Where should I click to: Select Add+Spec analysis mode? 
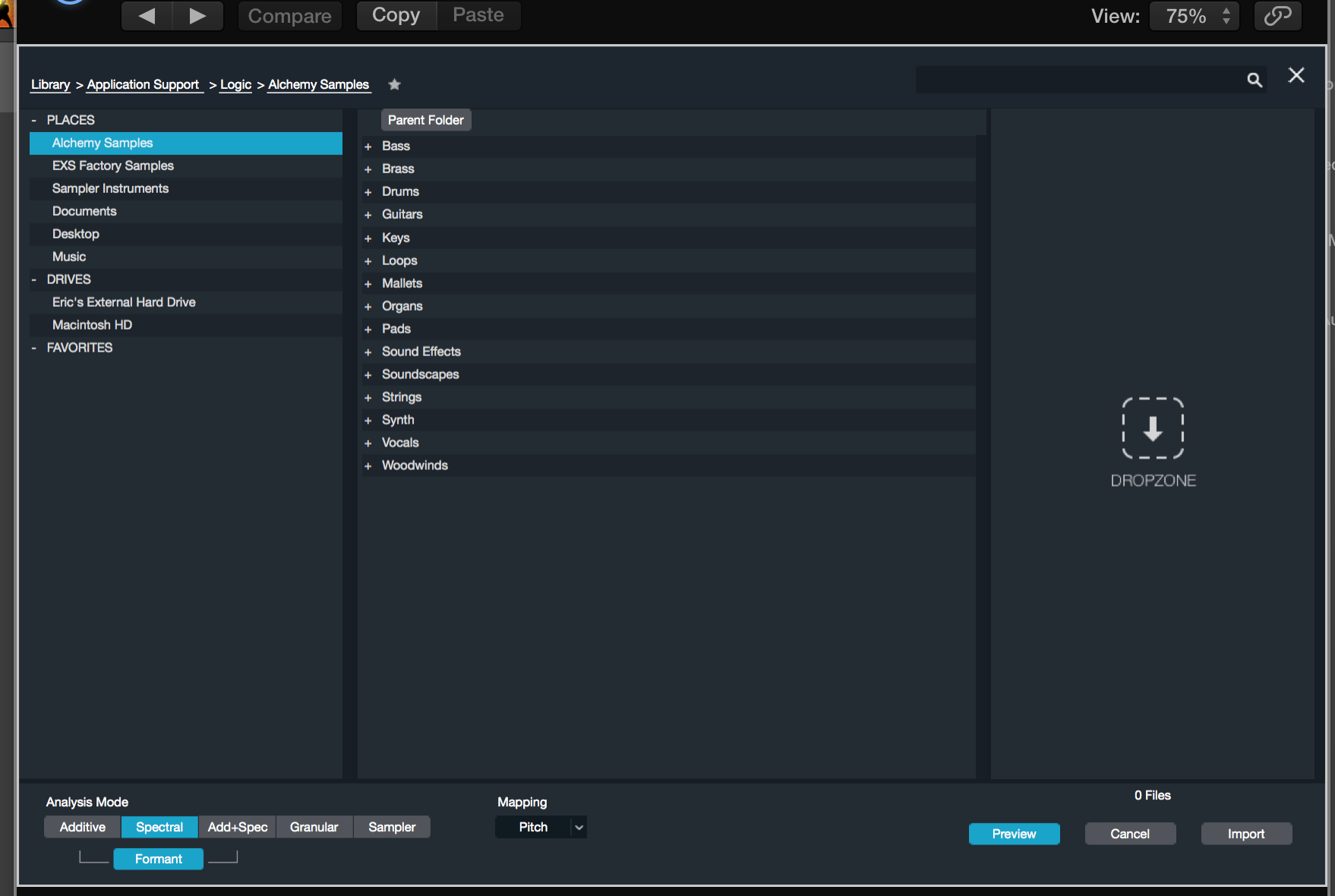pos(238,827)
